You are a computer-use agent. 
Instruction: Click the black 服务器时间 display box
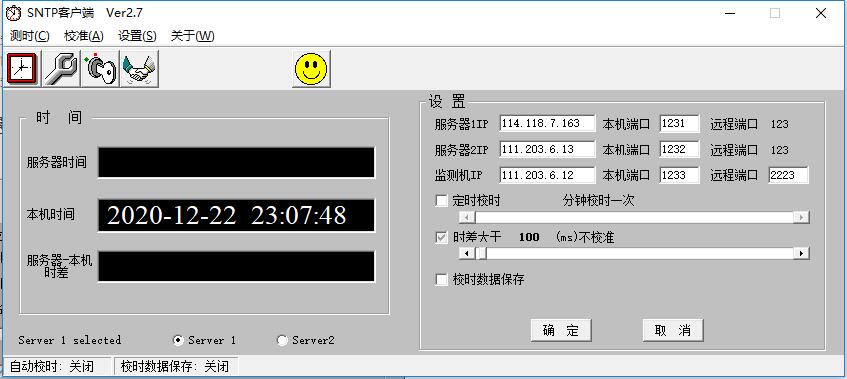[236, 163]
